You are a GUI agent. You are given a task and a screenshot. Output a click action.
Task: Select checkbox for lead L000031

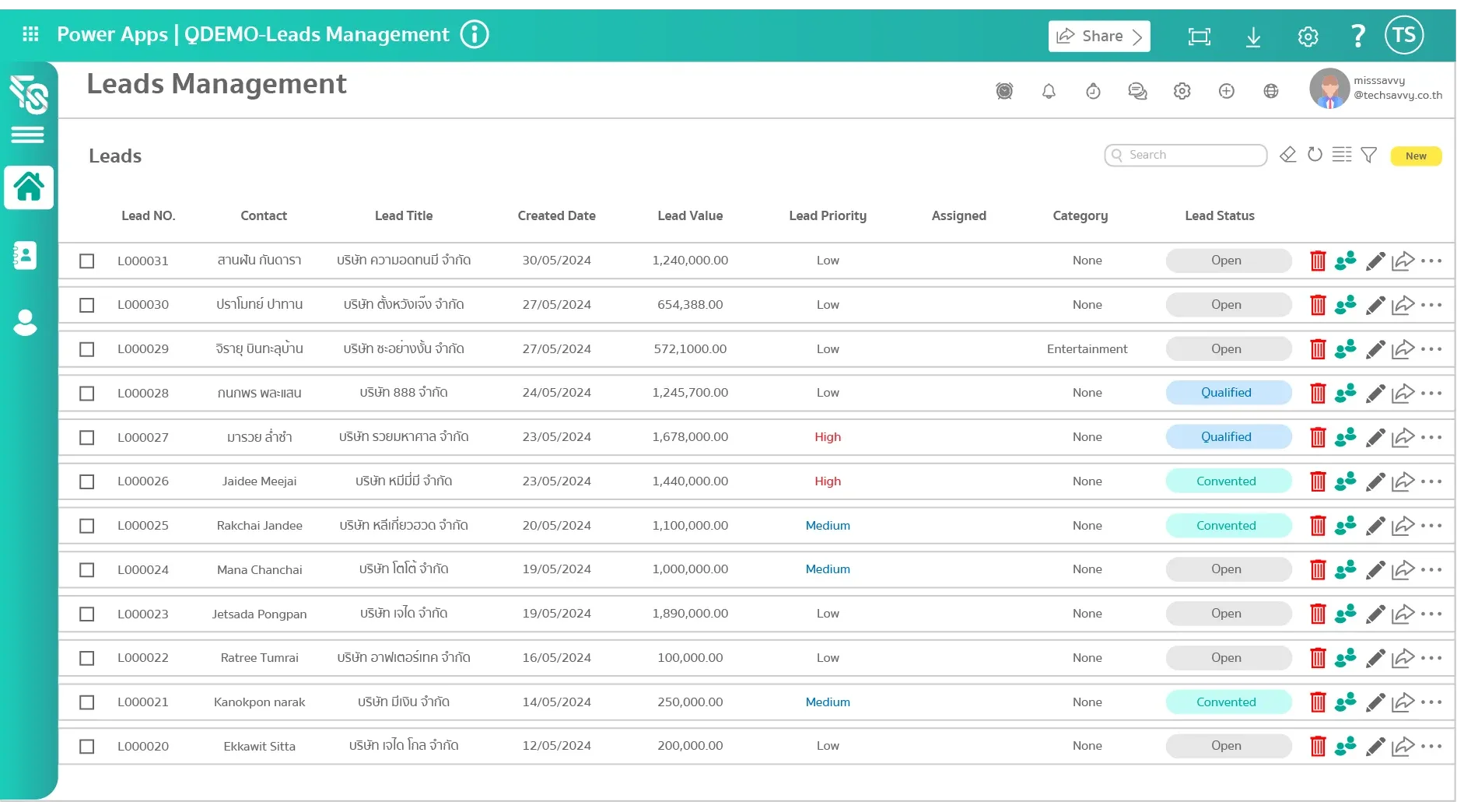coord(87,261)
